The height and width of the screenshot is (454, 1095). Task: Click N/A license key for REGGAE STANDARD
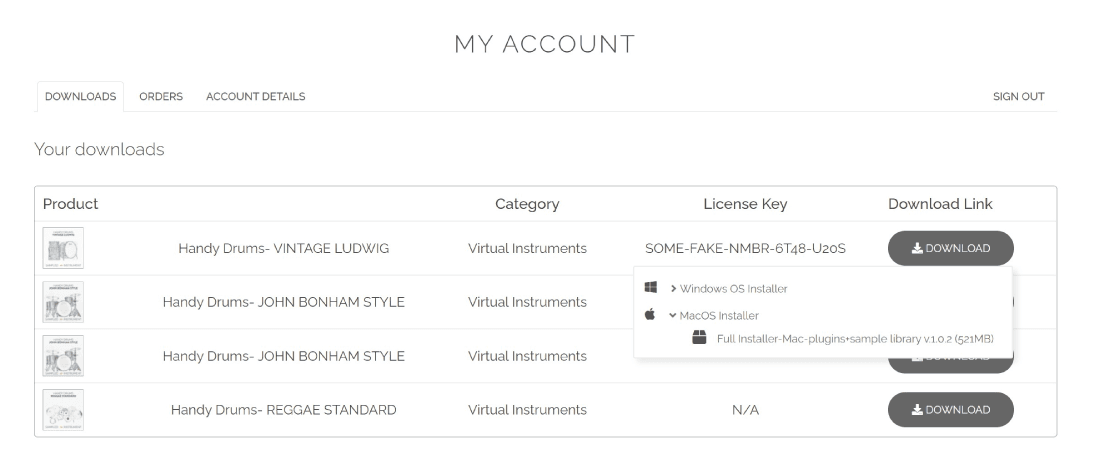pos(745,410)
